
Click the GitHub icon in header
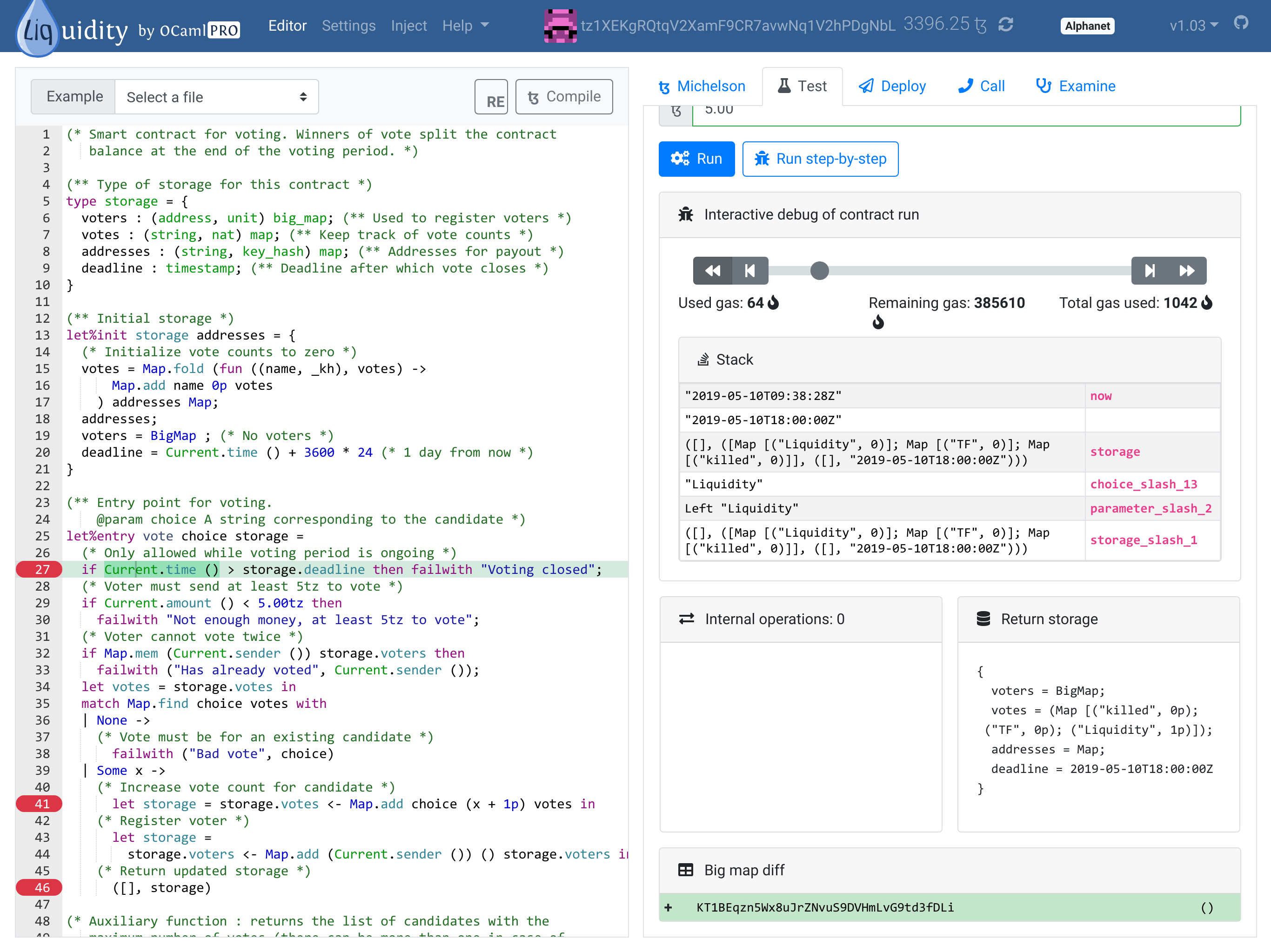click(x=1241, y=23)
